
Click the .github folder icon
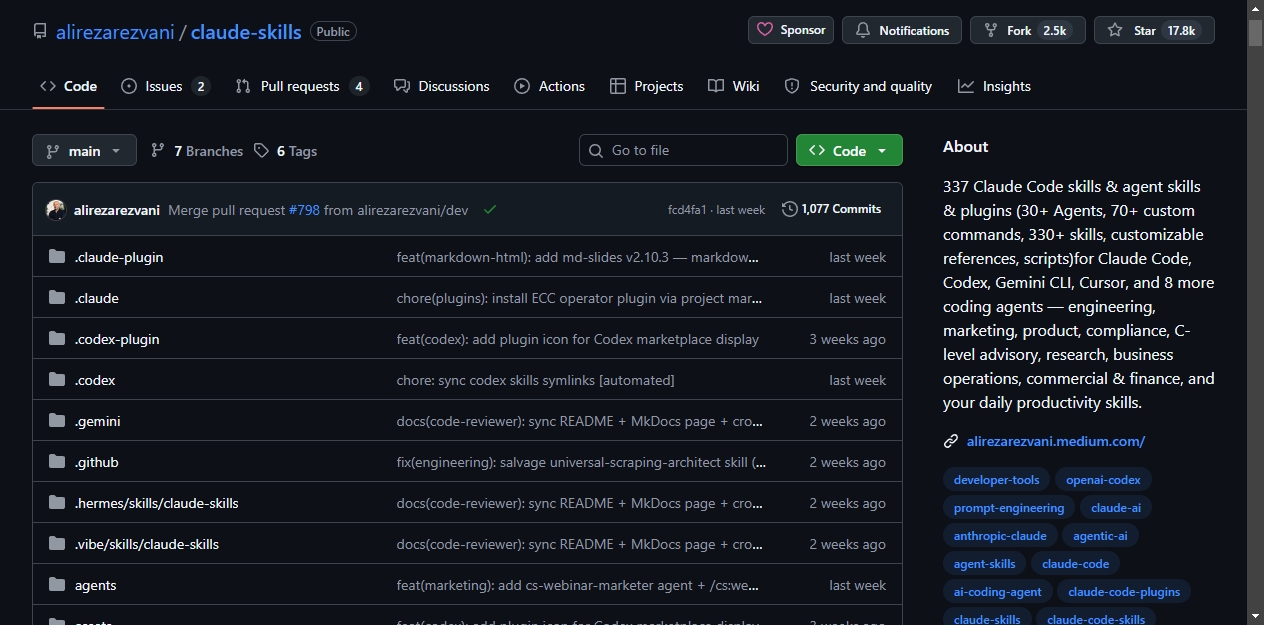pyautogui.click(x=57, y=462)
